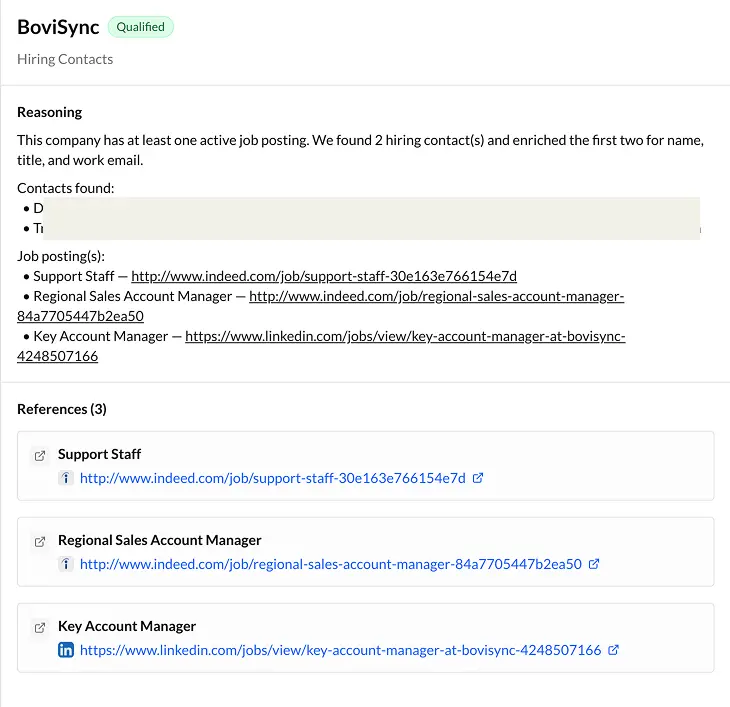
Task: Click the green Qualified status badge
Action: point(140,27)
